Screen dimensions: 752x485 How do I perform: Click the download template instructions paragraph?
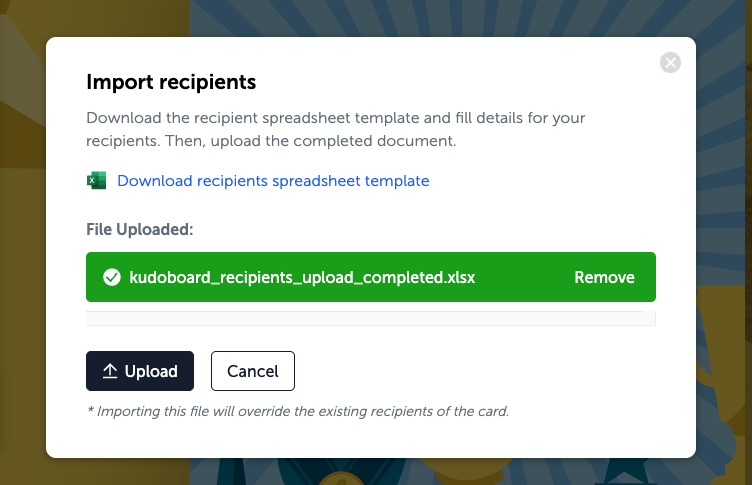pos(336,129)
